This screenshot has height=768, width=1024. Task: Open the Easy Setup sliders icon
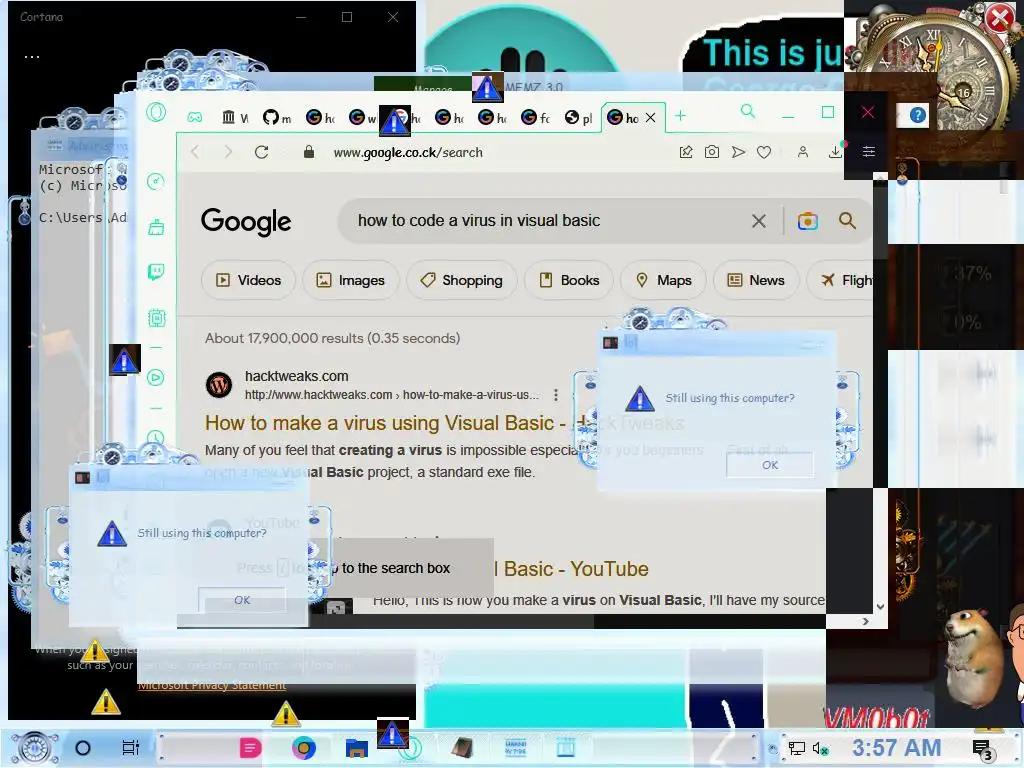pos(869,152)
